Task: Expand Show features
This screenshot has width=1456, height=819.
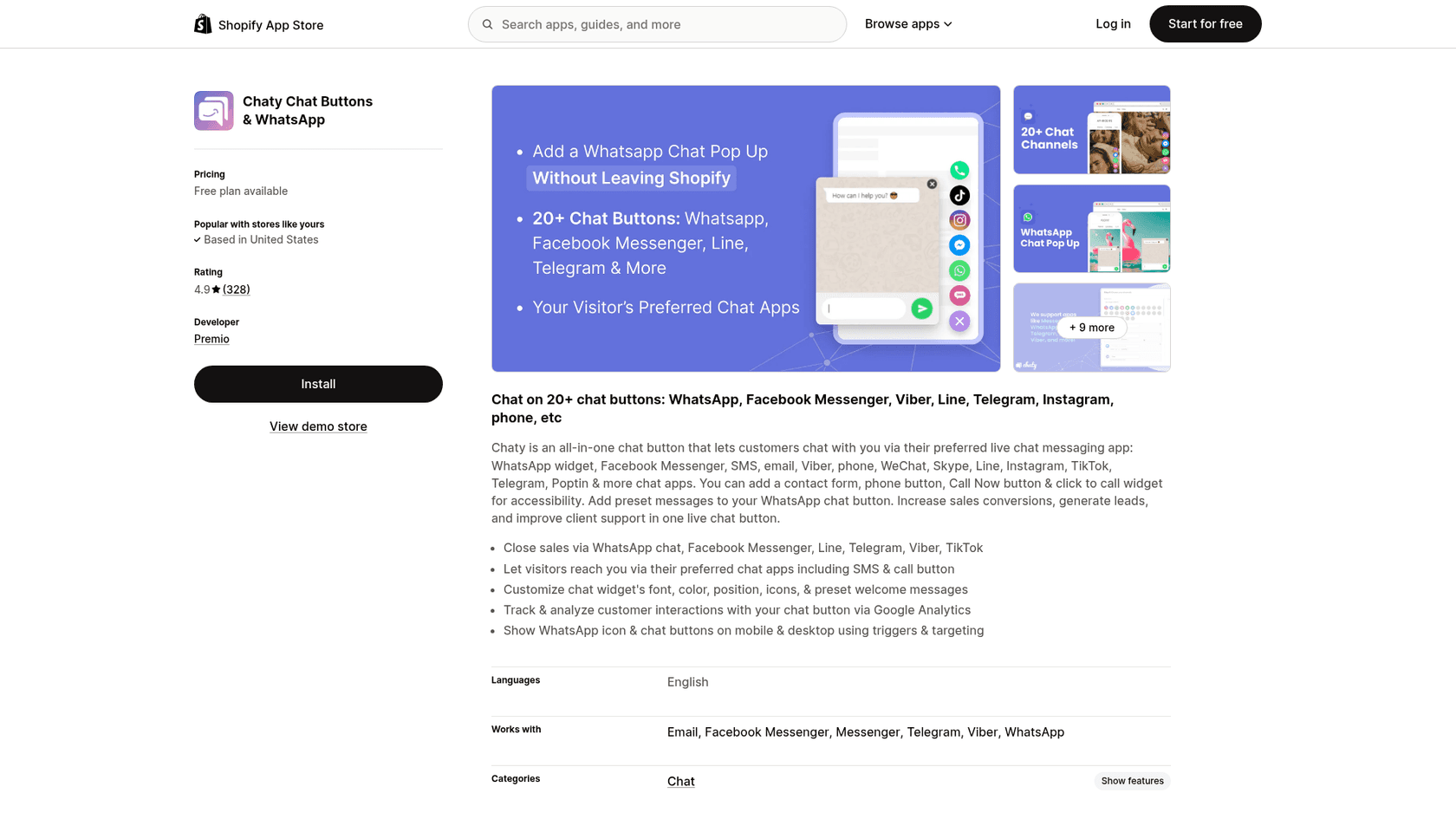Action: click(x=1132, y=781)
